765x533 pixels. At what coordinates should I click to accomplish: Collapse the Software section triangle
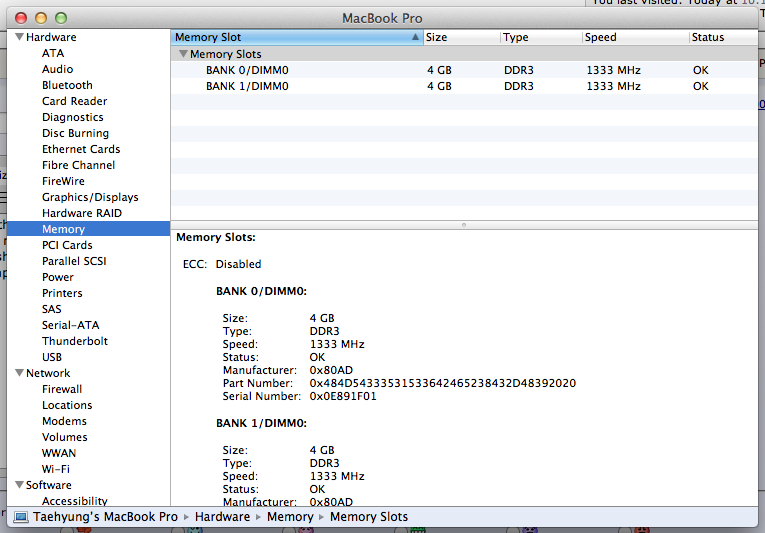(20, 485)
